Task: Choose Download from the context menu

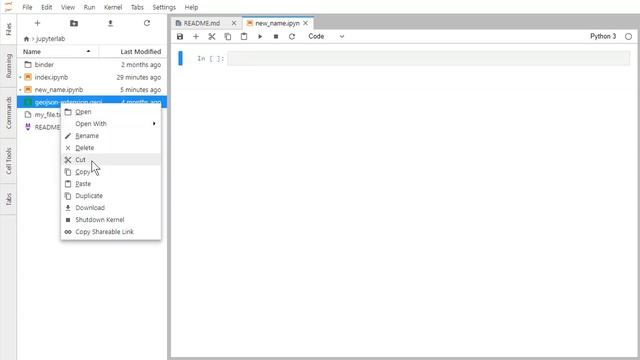Action: pos(111,208)
